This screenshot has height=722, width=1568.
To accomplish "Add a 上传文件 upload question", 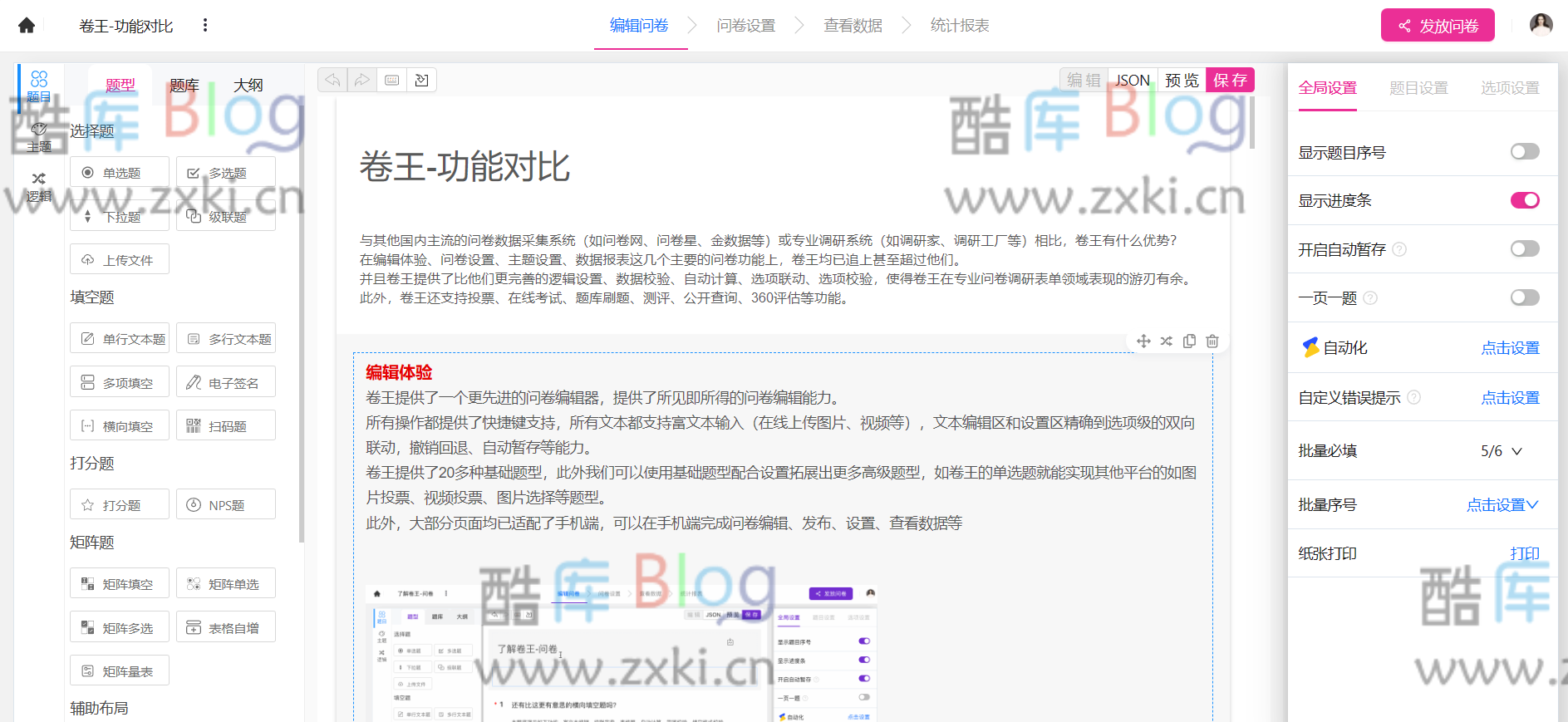I will point(120,260).
